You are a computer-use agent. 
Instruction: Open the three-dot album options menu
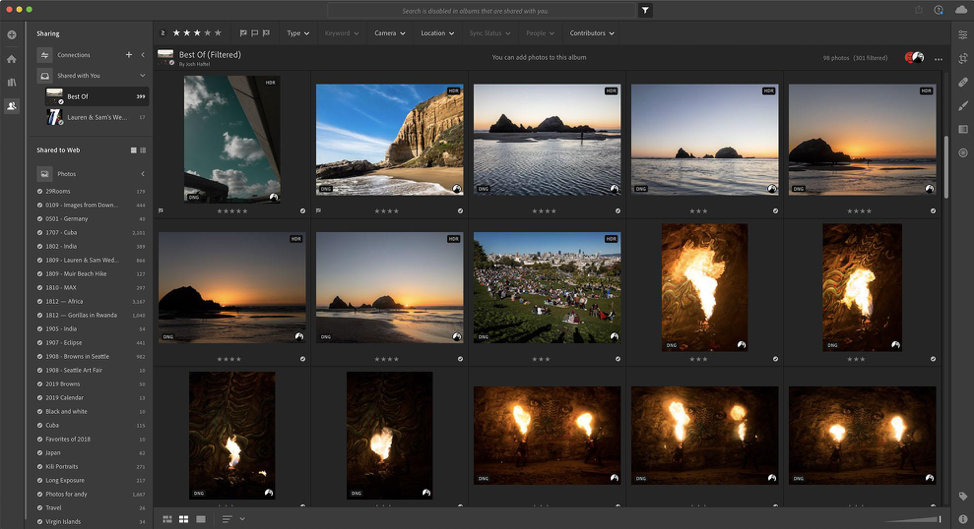938,59
